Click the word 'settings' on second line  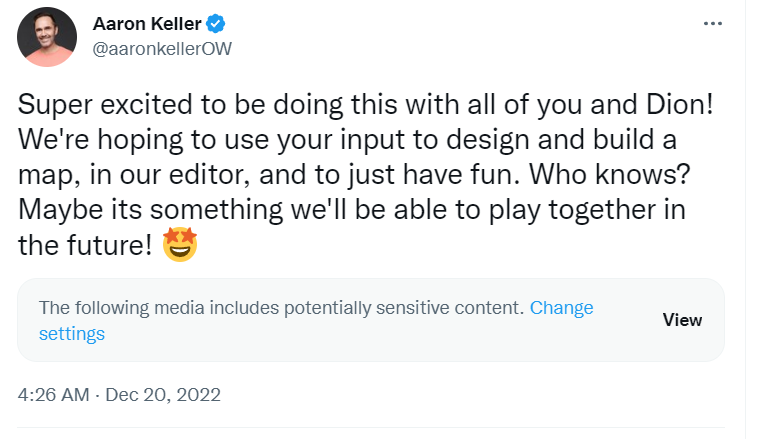[x=72, y=334]
